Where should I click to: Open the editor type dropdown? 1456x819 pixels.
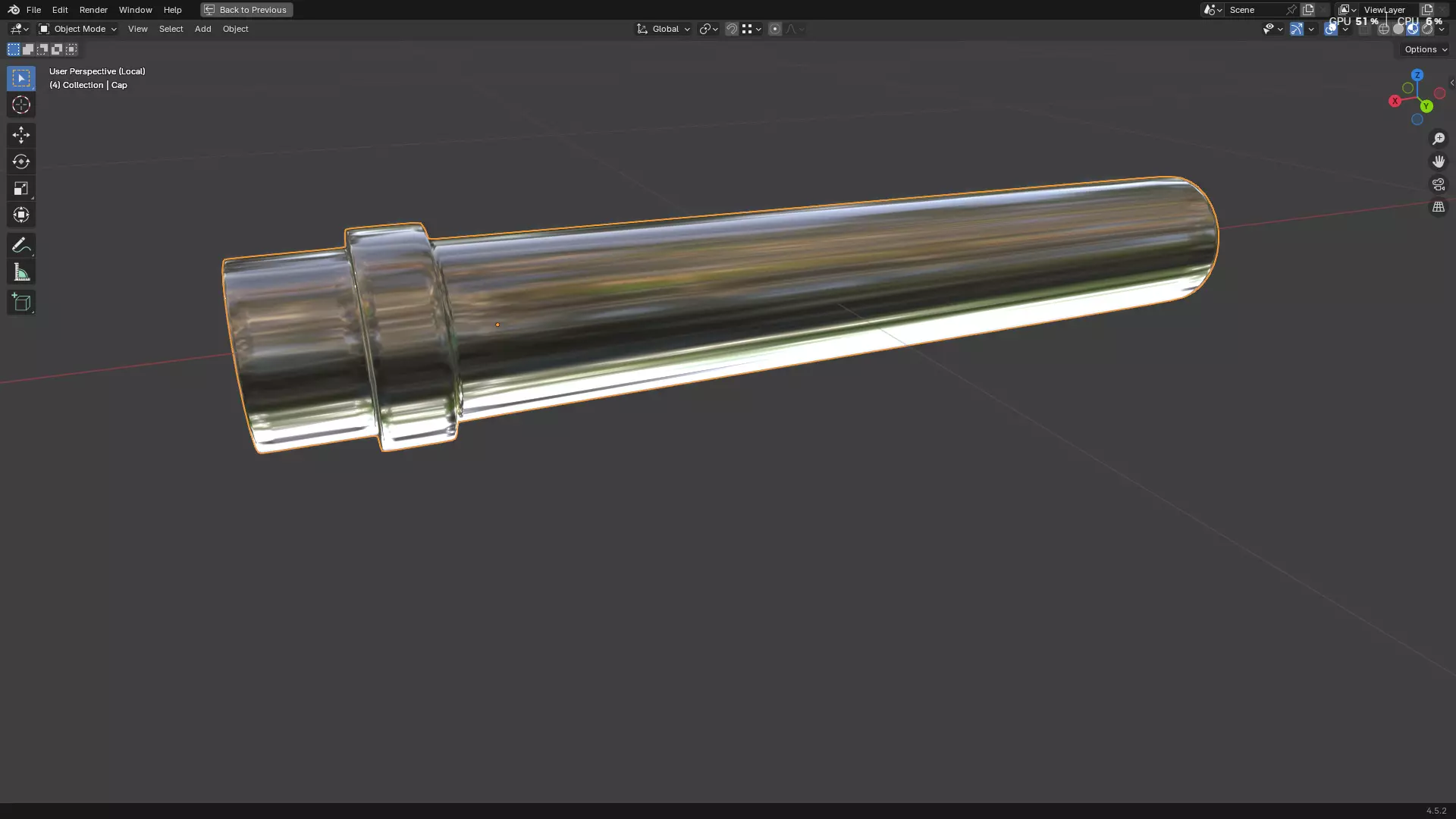click(18, 29)
